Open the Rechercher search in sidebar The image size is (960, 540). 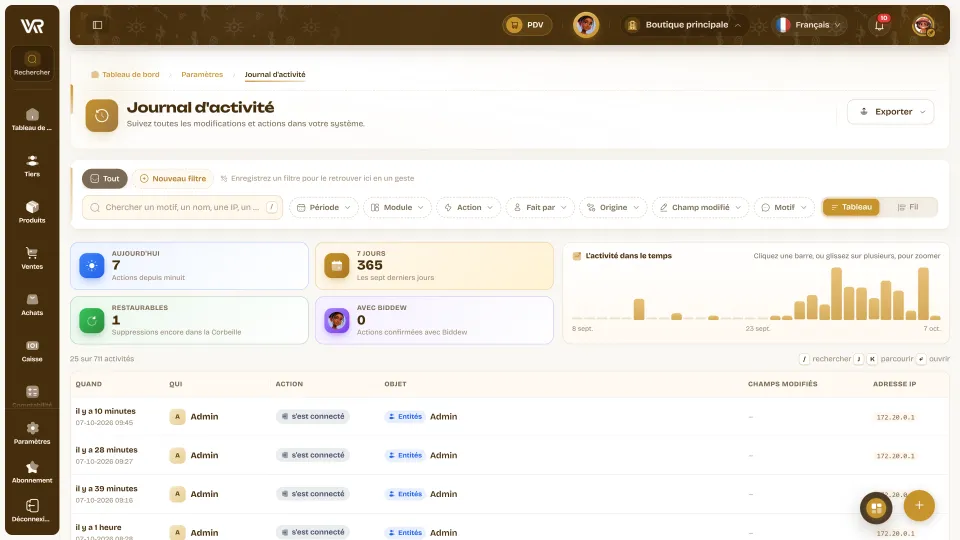32,64
